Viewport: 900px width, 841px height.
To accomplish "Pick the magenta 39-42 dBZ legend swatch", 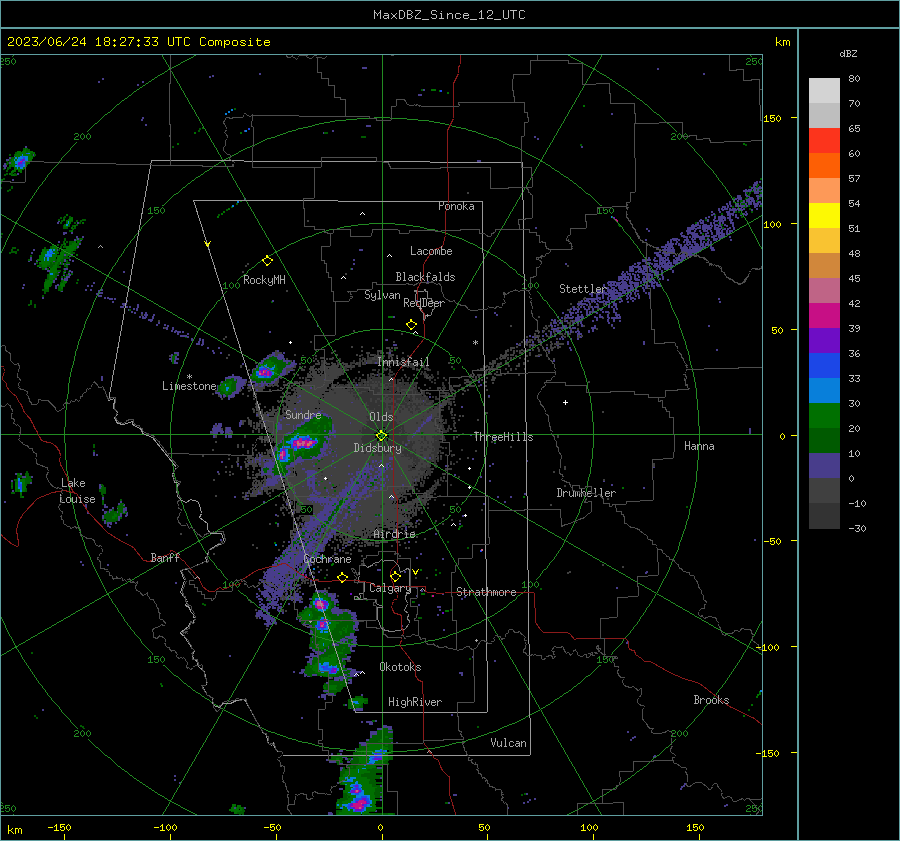I will [x=824, y=316].
